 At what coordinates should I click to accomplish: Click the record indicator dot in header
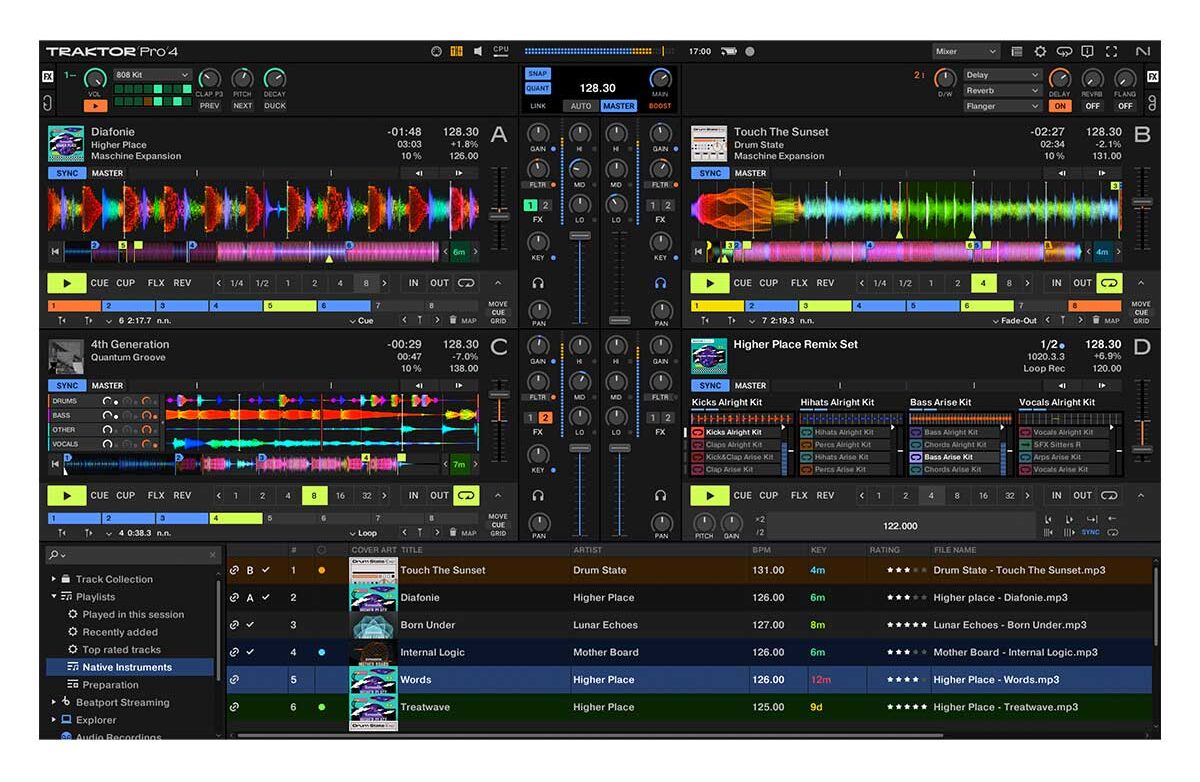pyautogui.click(x=750, y=51)
